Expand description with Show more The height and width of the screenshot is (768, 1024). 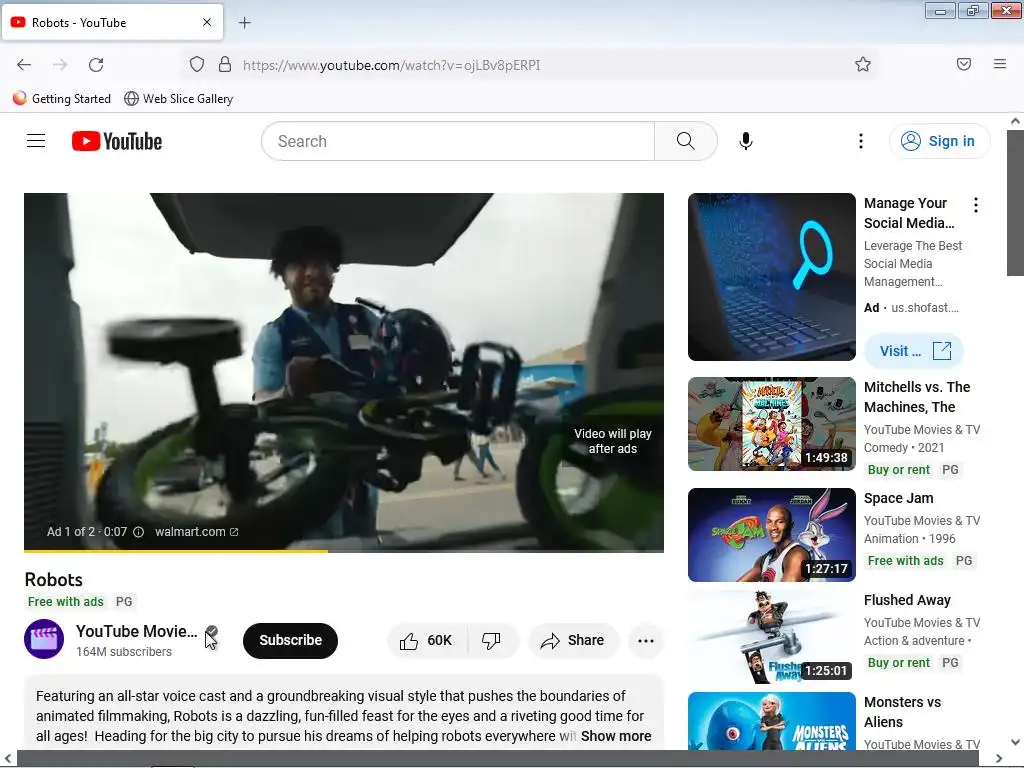click(x=616, y=736)
